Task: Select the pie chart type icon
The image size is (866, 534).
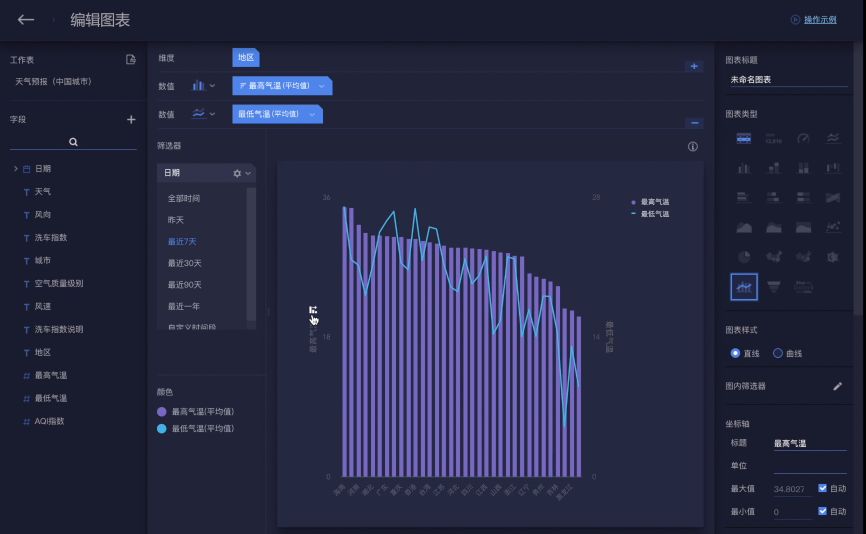Action: pyautogui.click(x=744, y=257)
